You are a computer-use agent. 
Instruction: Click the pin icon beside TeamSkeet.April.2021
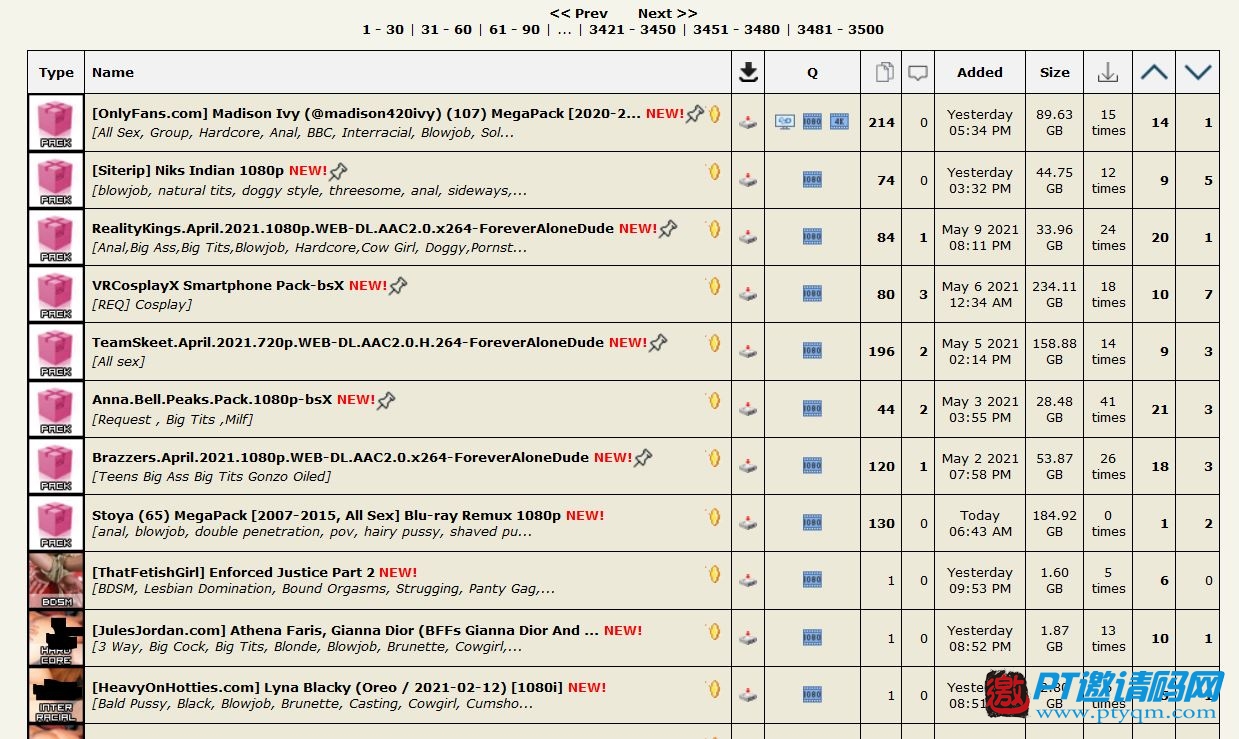click(658, 343)
